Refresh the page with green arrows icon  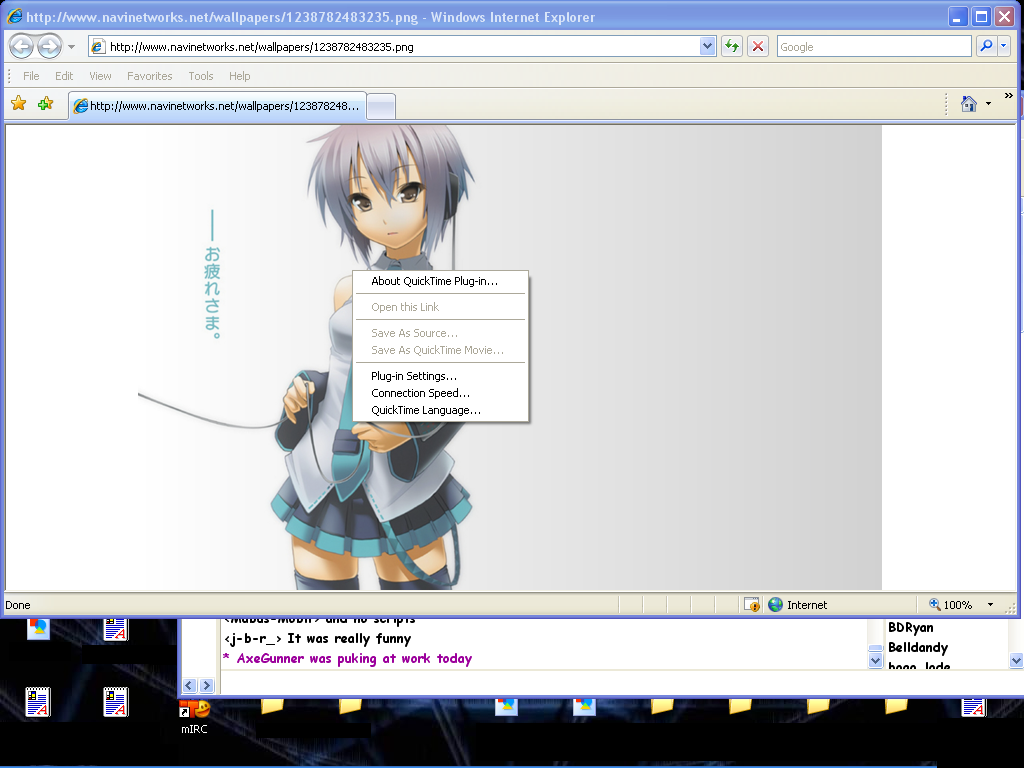tap(732, 46)
